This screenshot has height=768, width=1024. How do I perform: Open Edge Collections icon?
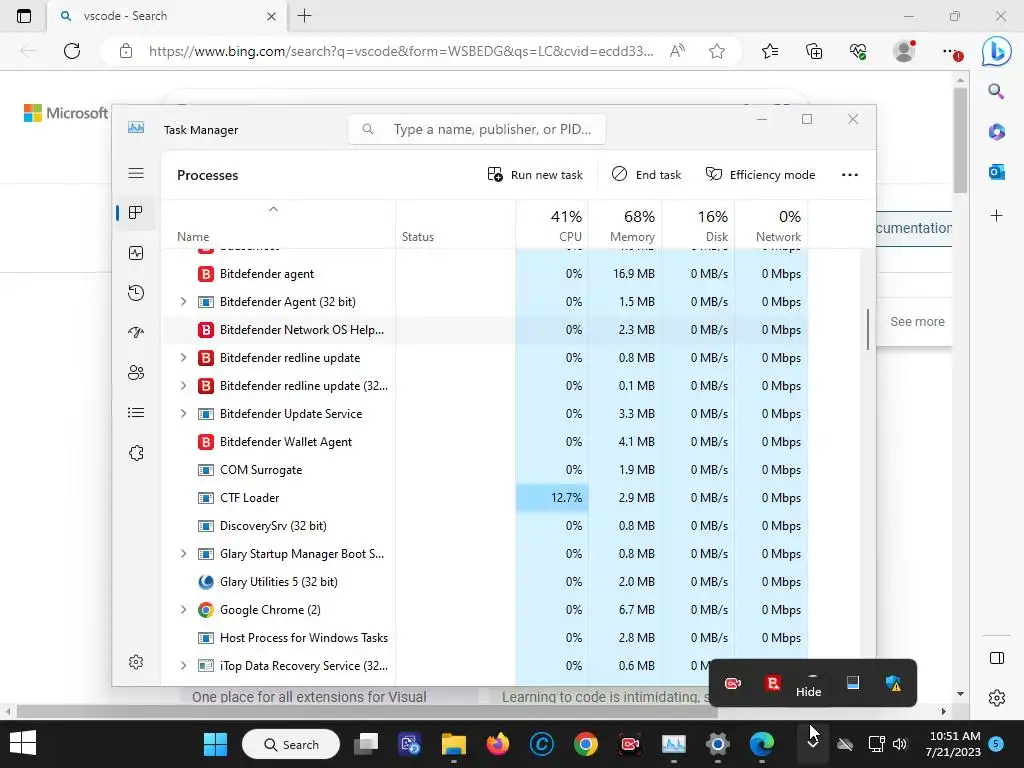pos(814,51)
